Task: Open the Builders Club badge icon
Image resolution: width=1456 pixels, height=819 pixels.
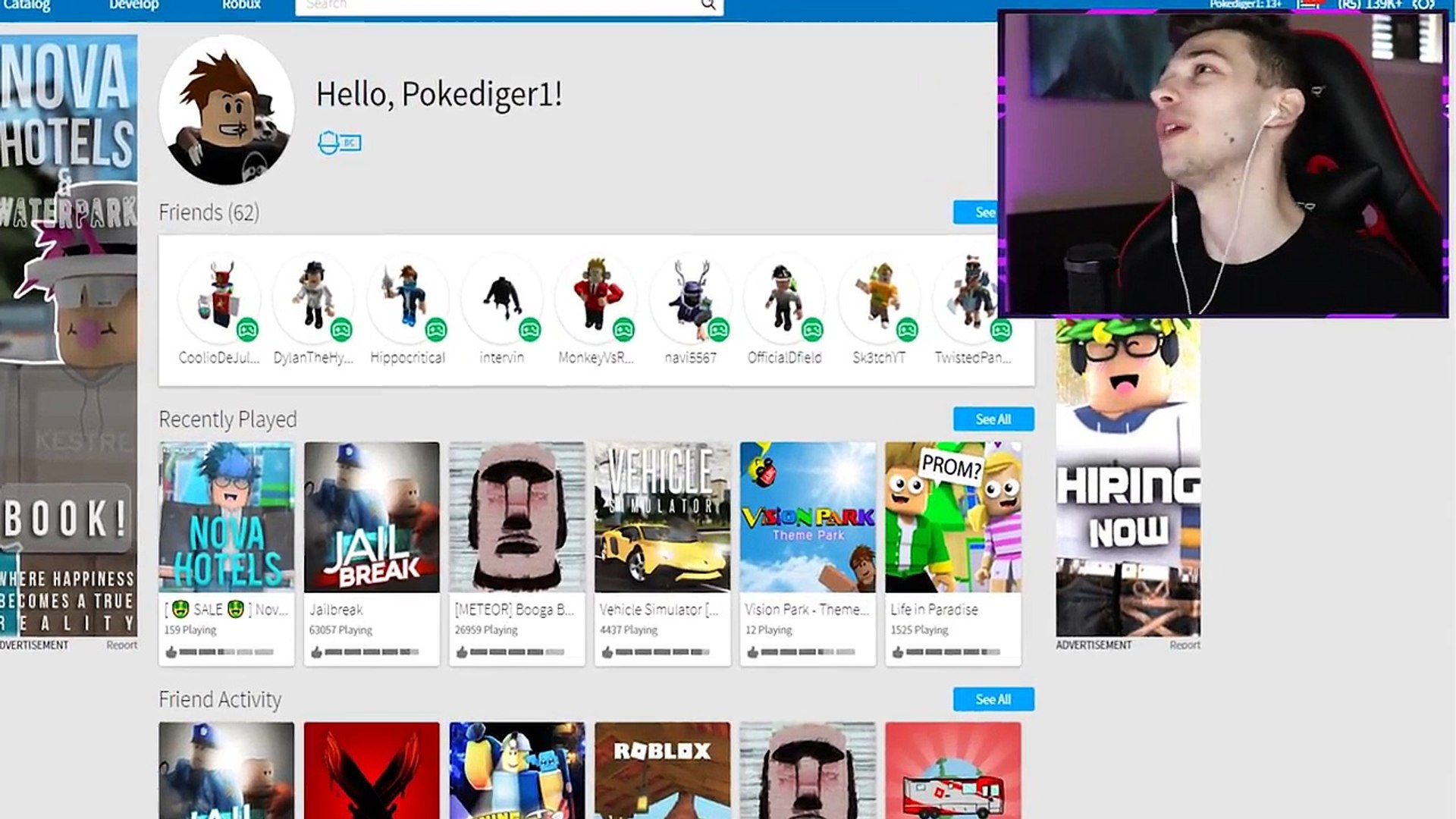Action: 339,143
